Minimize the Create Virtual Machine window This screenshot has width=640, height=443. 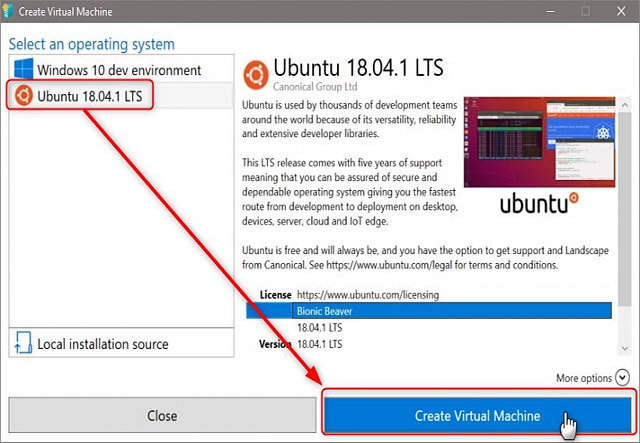[550, 11]
